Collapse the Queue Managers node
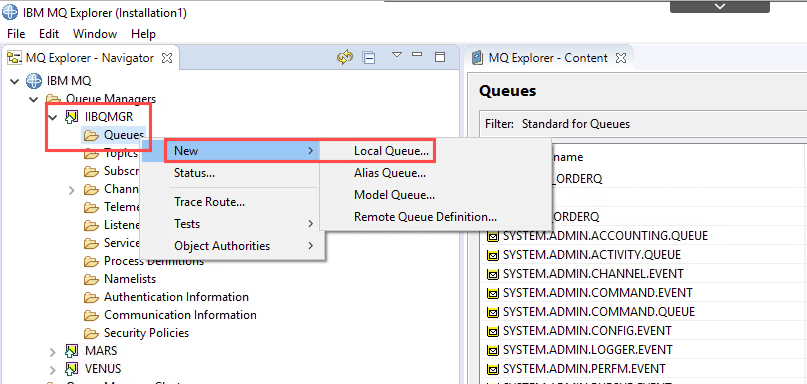The image size is (807, 384). [x=33, y=99]
